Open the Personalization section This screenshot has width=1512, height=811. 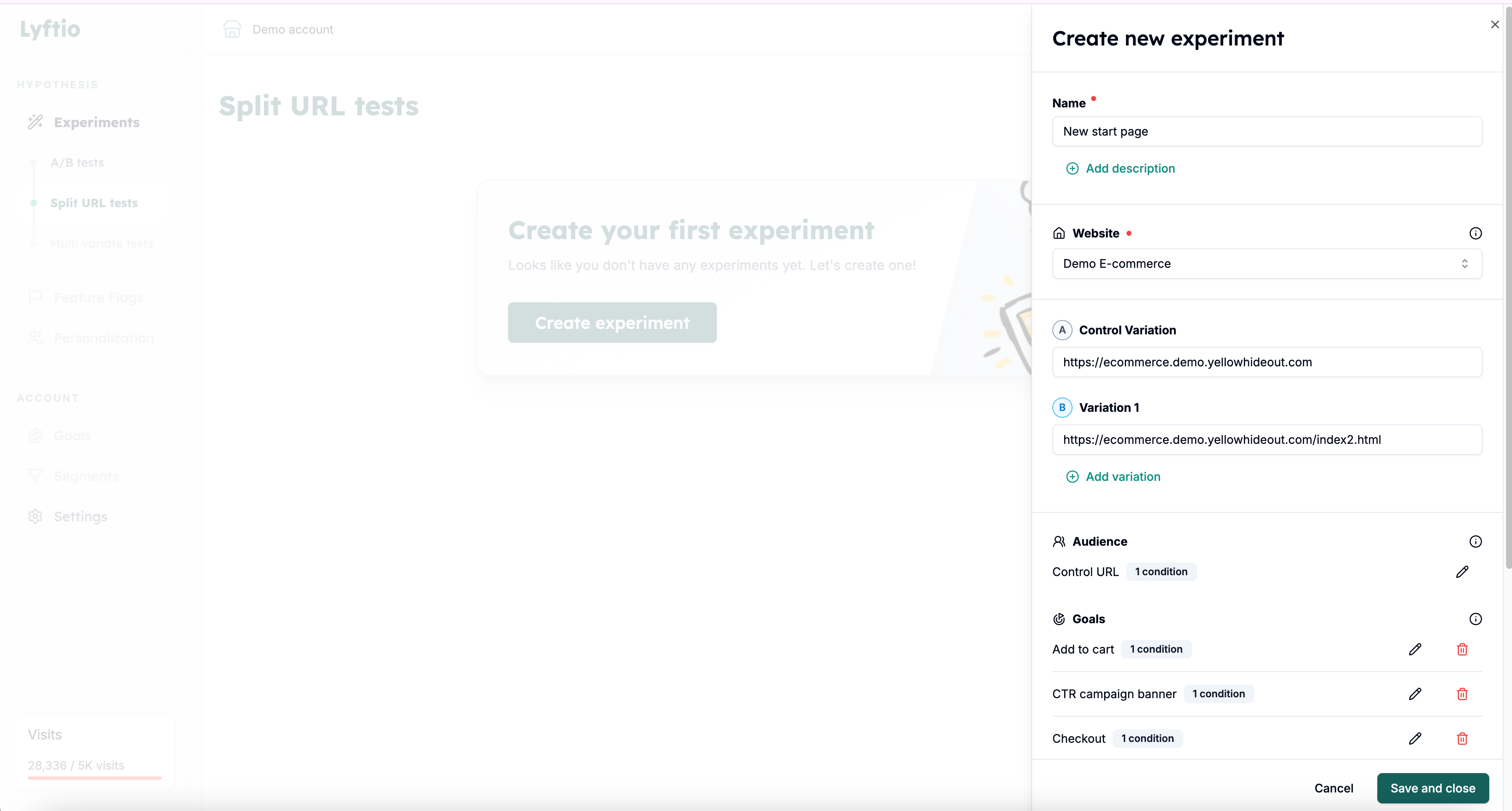pyautogui.click(x=103, y=338)
